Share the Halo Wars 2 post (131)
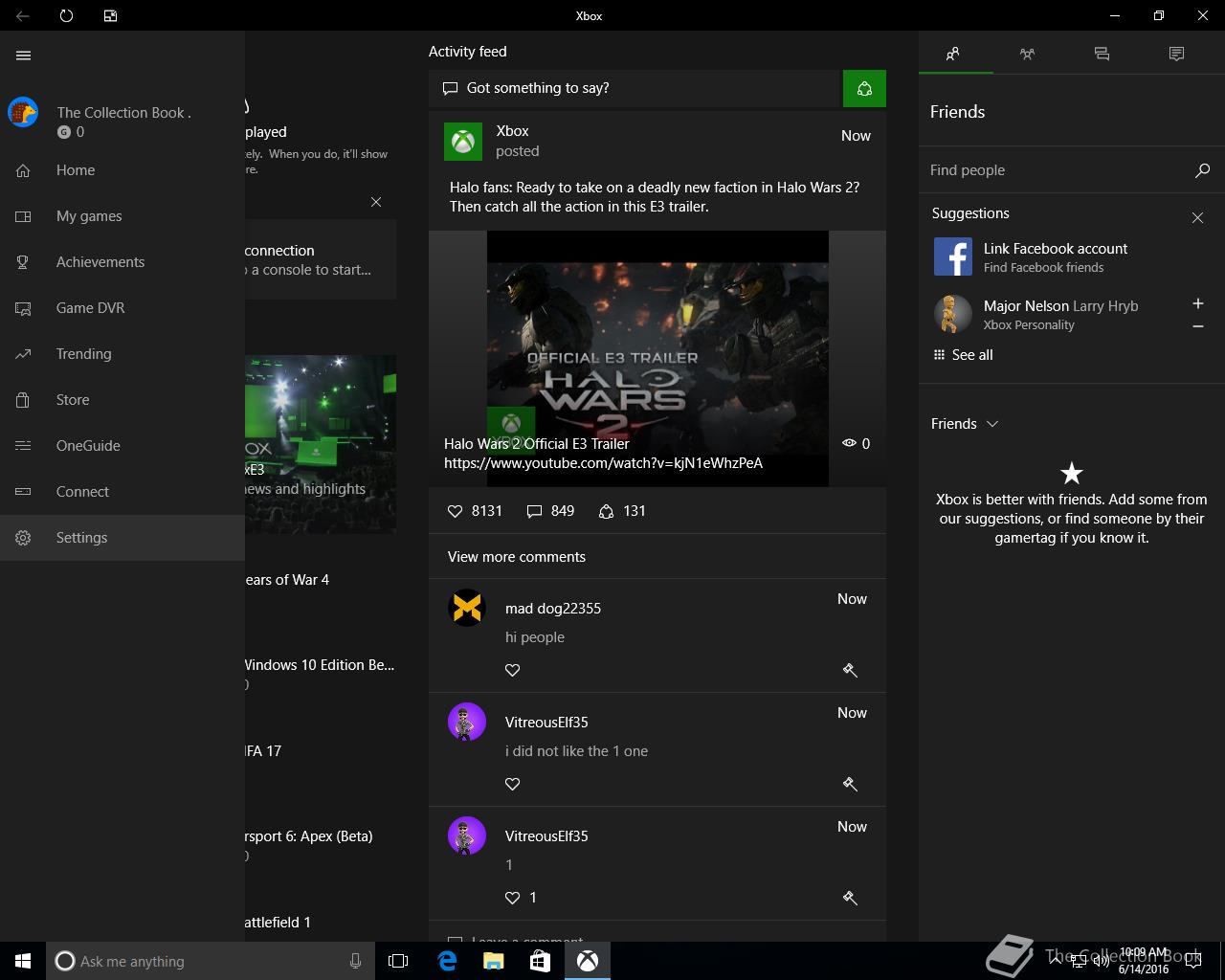 [622, 511]
